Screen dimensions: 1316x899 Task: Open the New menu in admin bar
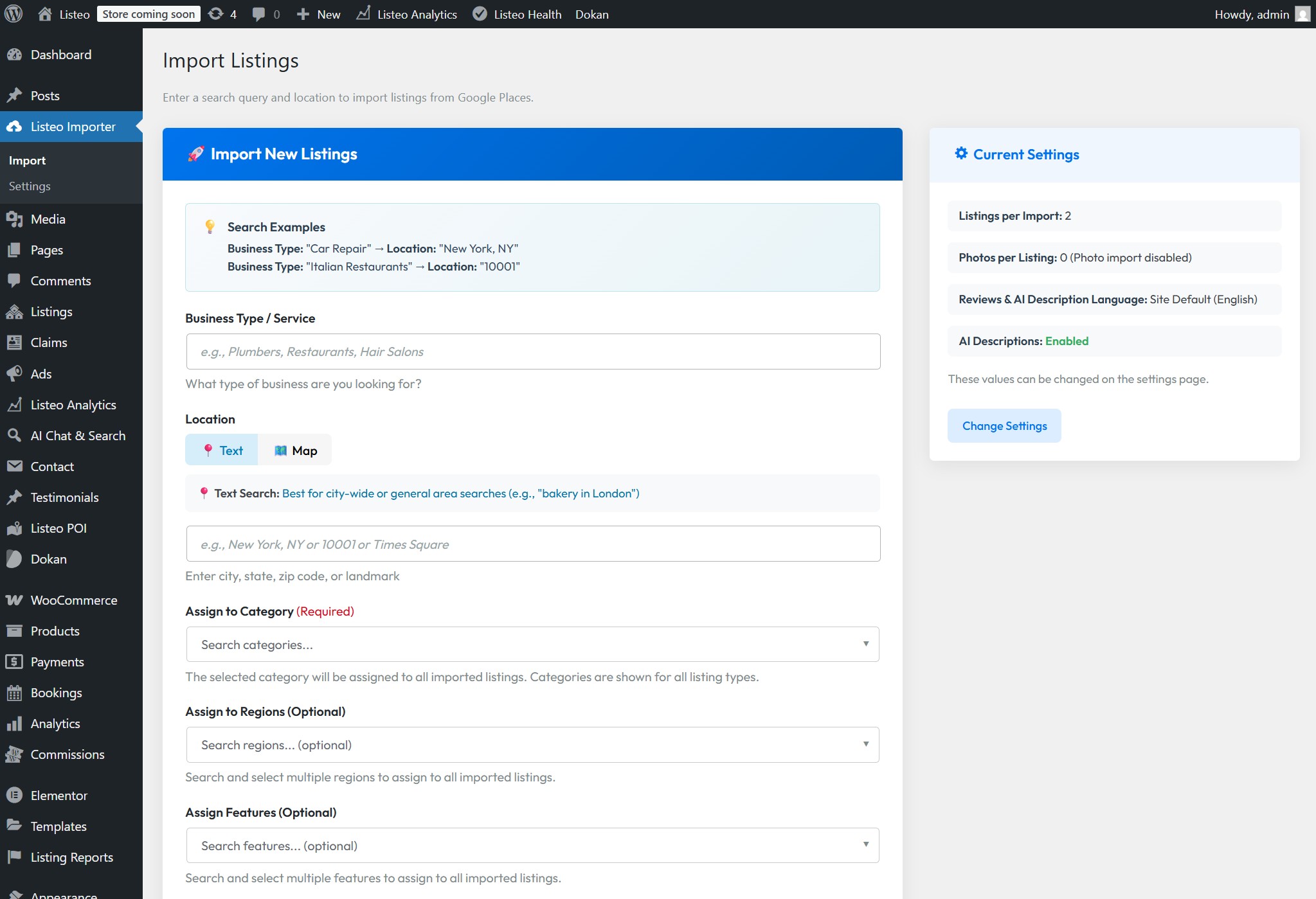[319, 14]
